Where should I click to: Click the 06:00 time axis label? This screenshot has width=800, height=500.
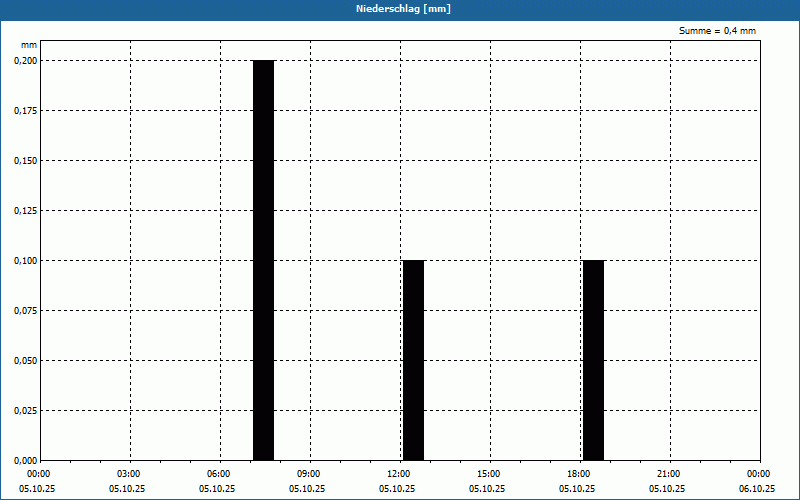pos(217,474)
